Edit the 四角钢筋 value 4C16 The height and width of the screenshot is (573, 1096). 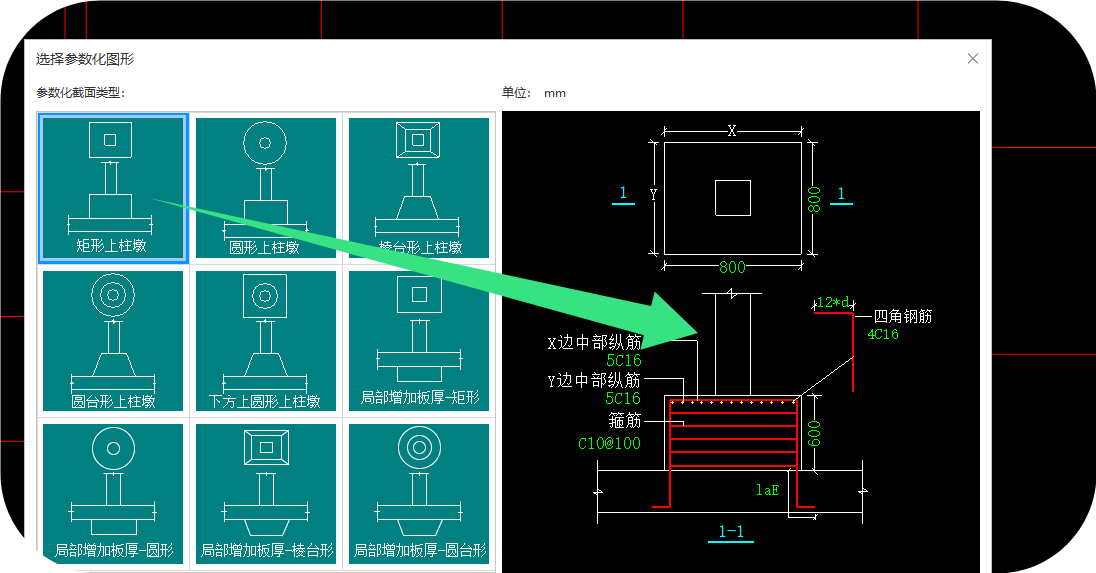(x=883, y=335)
